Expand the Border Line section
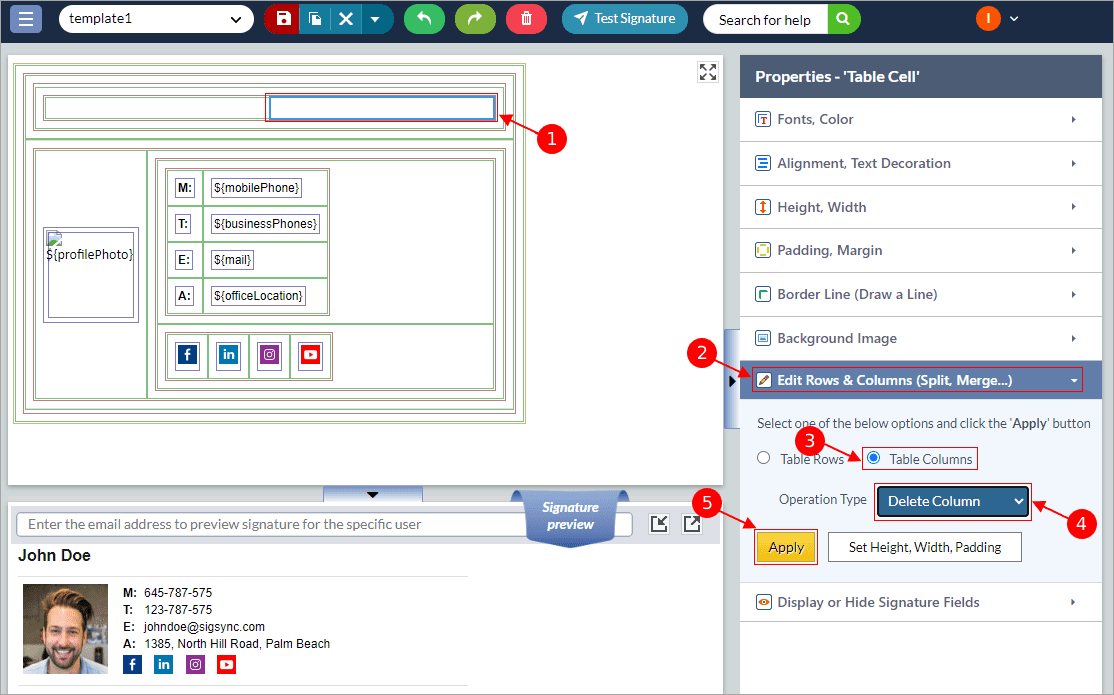This screenshot has height=695, width=1114. pyautogui.click(x=910, y=294)
